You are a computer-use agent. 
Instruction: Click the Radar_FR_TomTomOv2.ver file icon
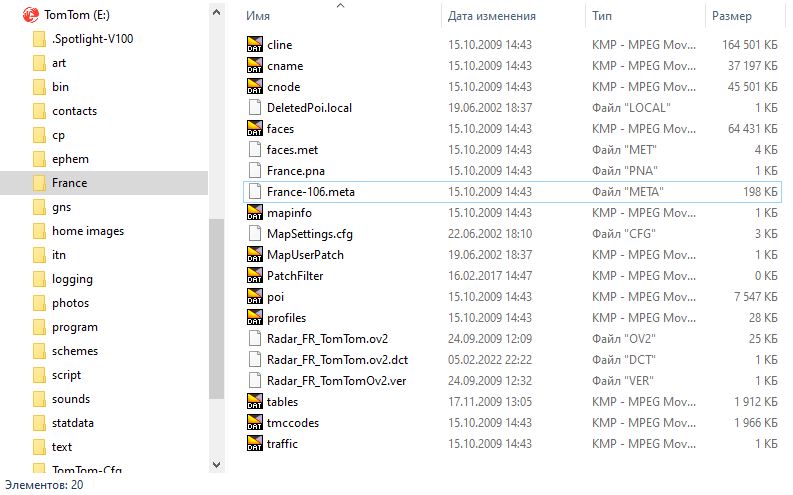(x=255, y=380)
